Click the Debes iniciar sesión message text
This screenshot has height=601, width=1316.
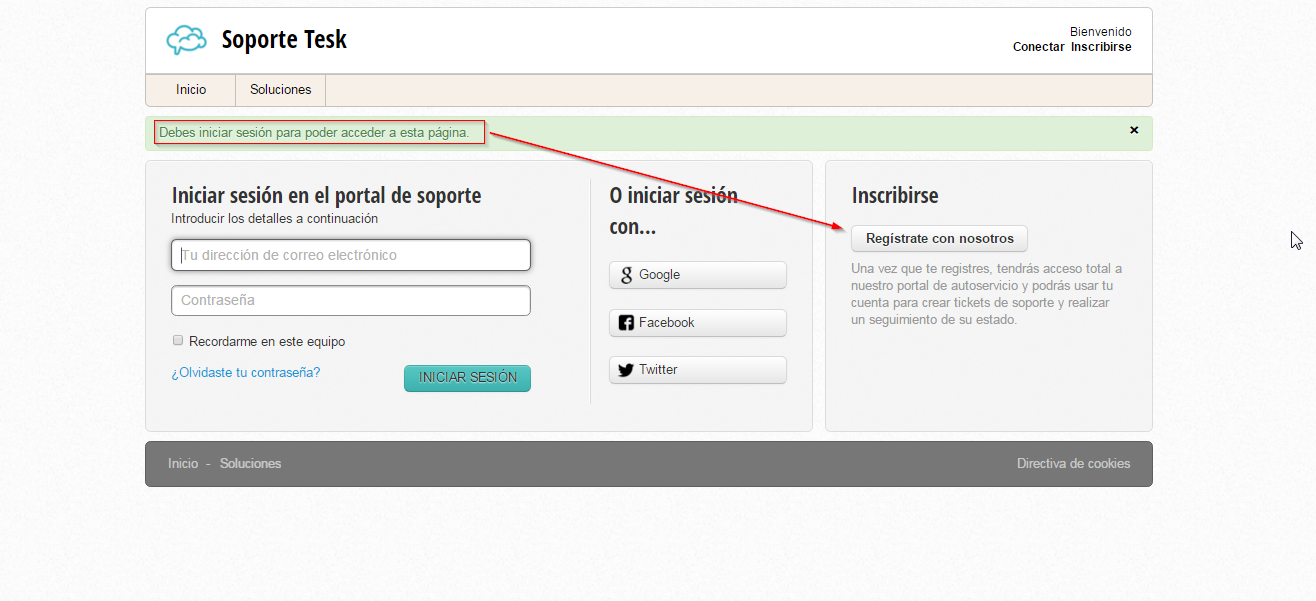point(314,132)
